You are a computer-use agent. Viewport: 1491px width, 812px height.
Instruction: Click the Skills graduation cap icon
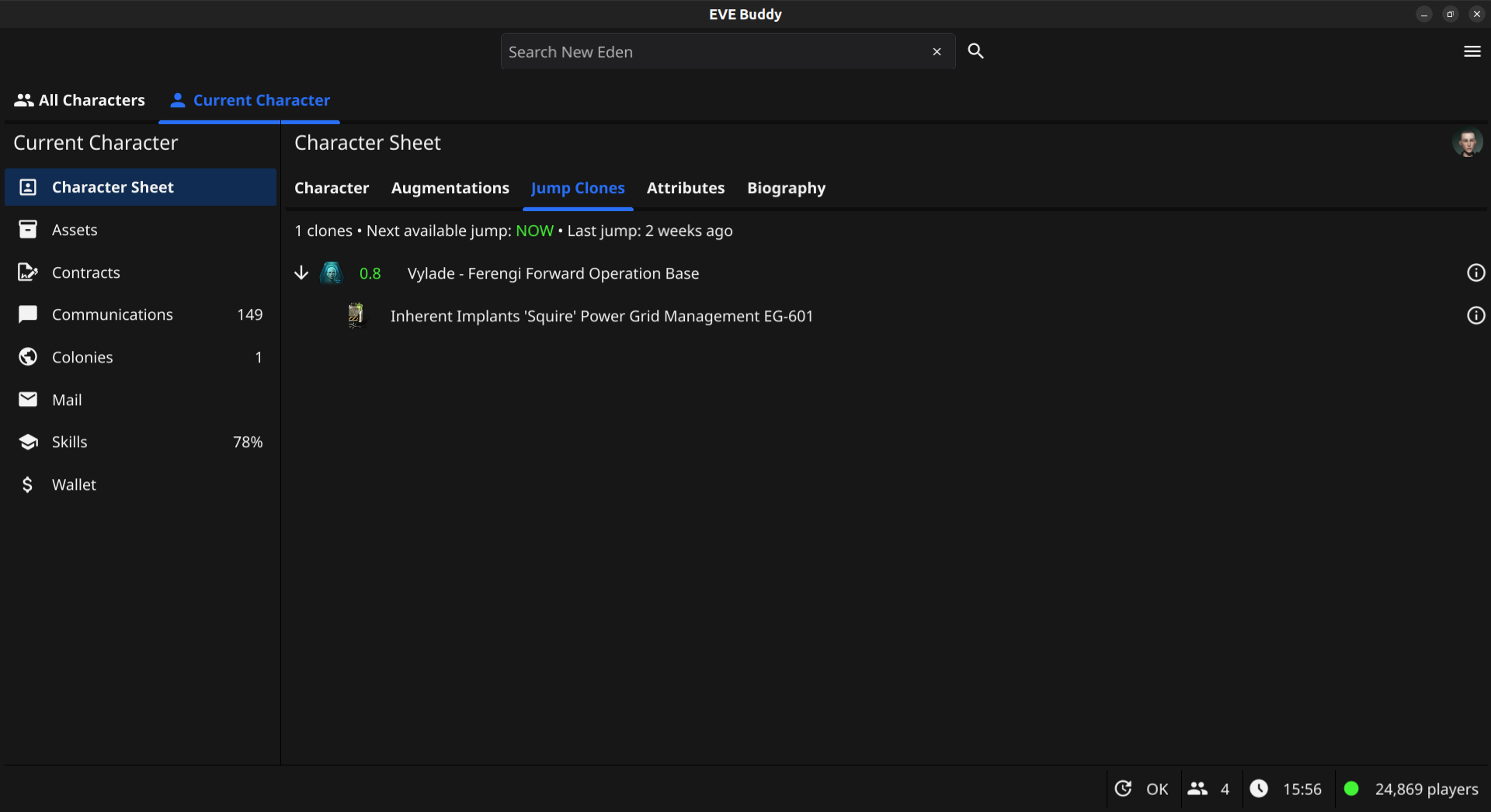coord(28,442)
